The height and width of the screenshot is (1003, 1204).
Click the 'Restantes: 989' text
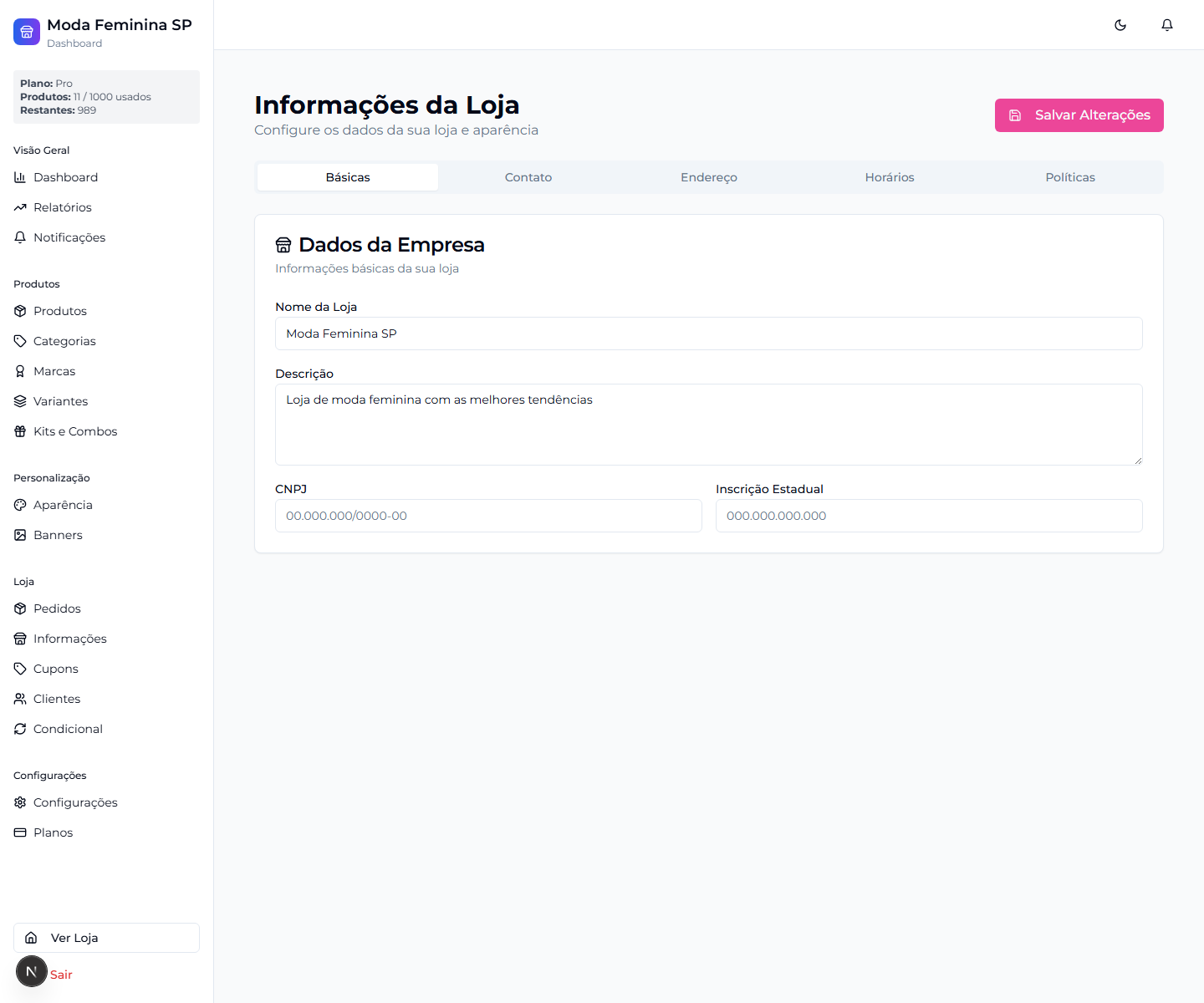click(58, 110)
